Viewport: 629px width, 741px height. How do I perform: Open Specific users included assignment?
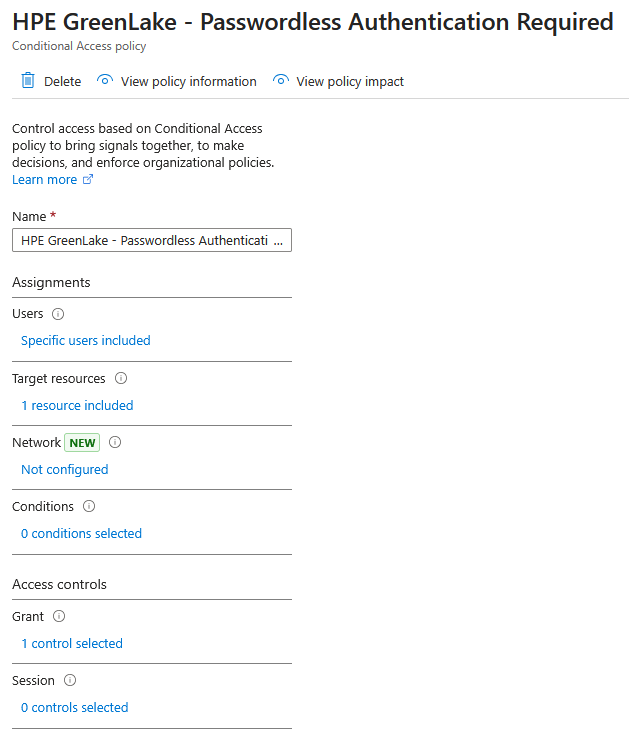pos(86,341)
